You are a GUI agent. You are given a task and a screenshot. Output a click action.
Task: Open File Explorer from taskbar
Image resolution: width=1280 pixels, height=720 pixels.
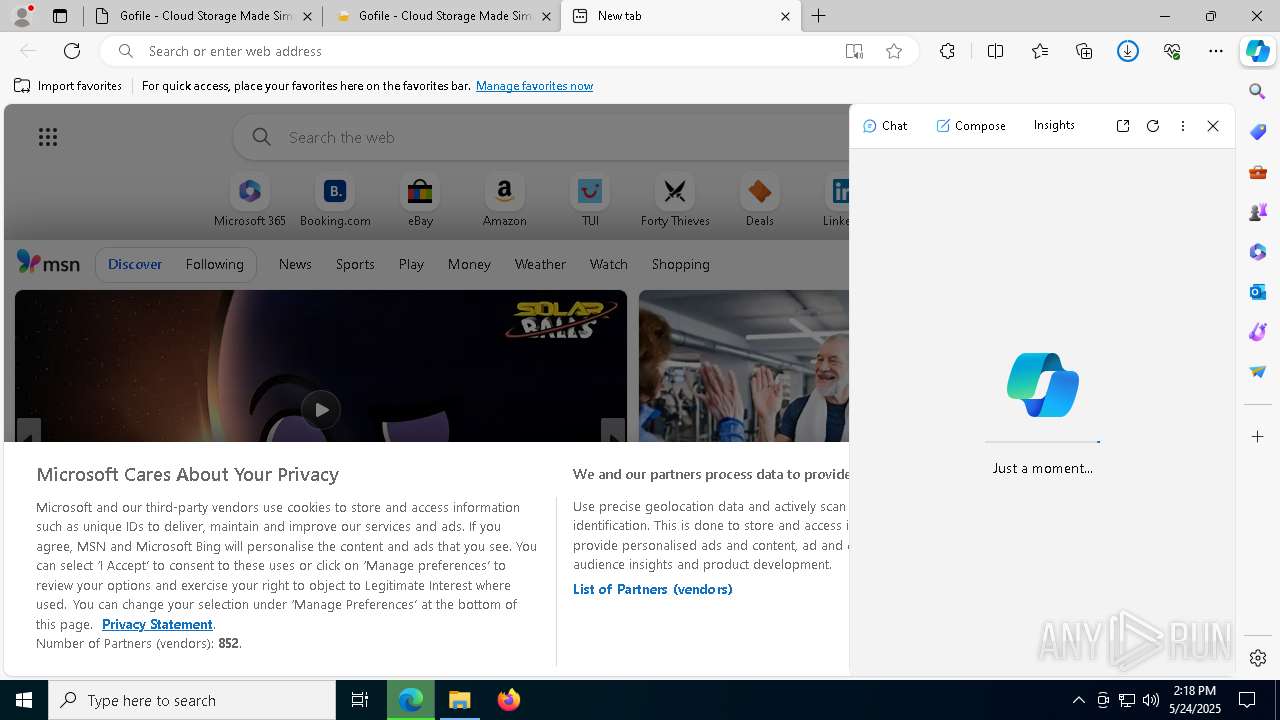[x=460, y=700]
